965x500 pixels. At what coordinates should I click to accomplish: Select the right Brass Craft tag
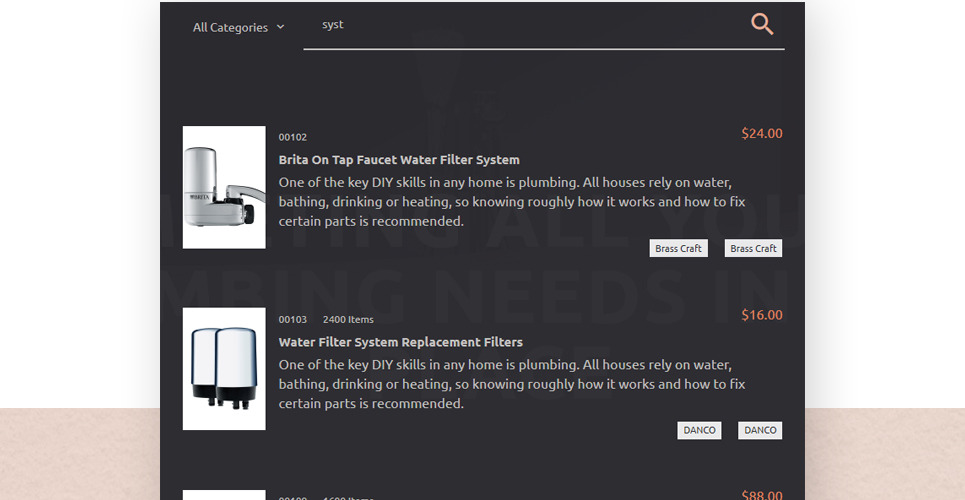point(753,249)
